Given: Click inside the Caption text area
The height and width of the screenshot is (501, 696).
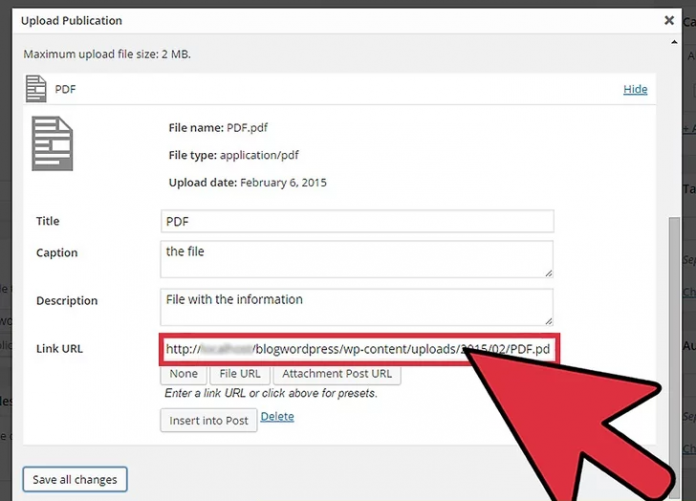Looking at the screenshot, I should 356,258.
